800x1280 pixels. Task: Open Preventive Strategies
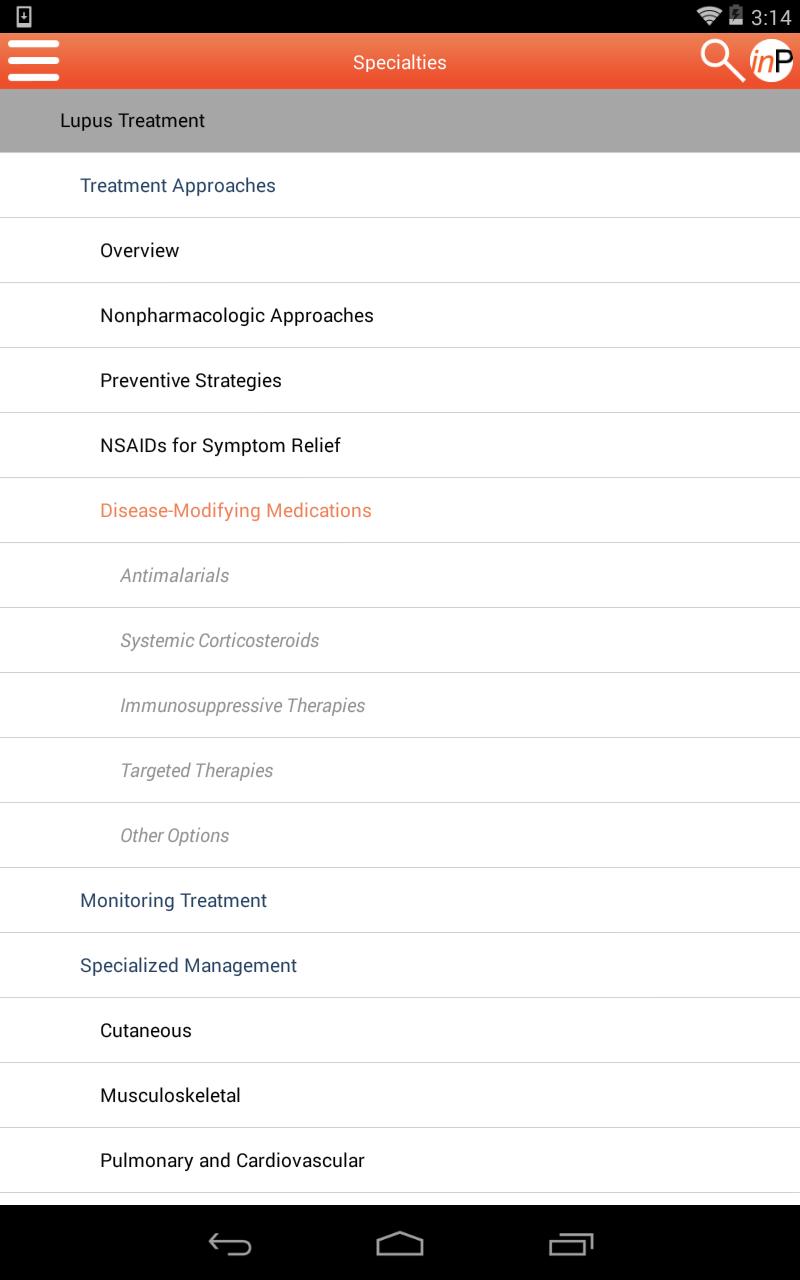191,381
